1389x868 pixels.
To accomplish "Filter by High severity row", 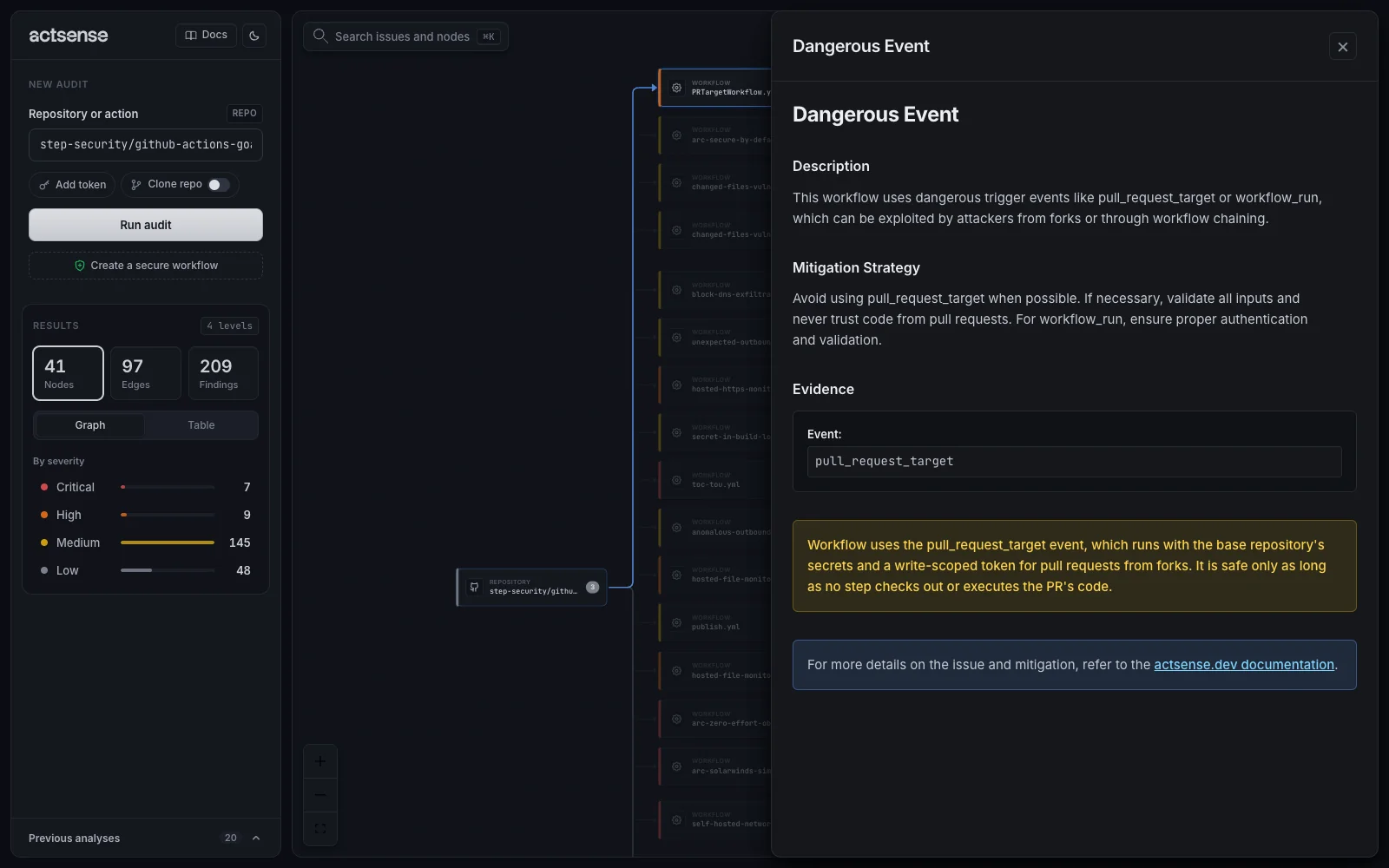I will [146, 515].
